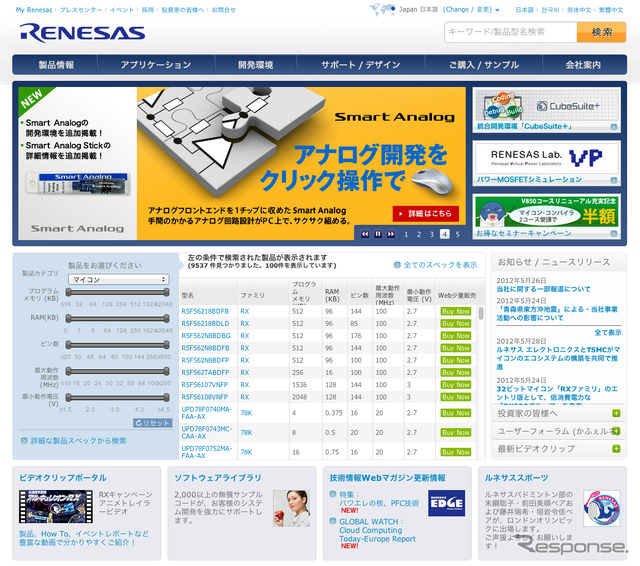640x566 pixels.
Task: Open the 製品カテゴリ マイコン dropdown
Action: click(x=119, y=280)
